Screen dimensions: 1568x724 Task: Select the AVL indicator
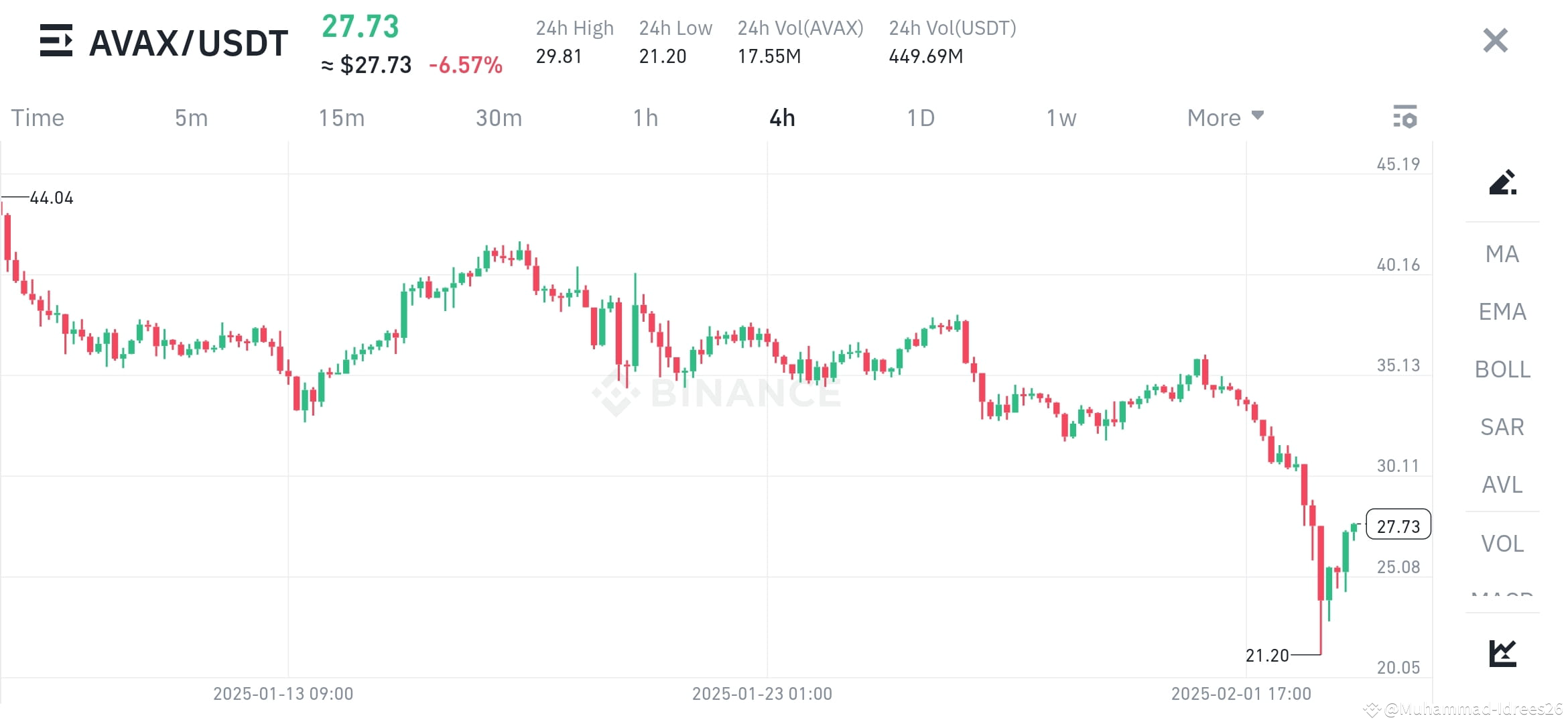(x=1502, y=485)
